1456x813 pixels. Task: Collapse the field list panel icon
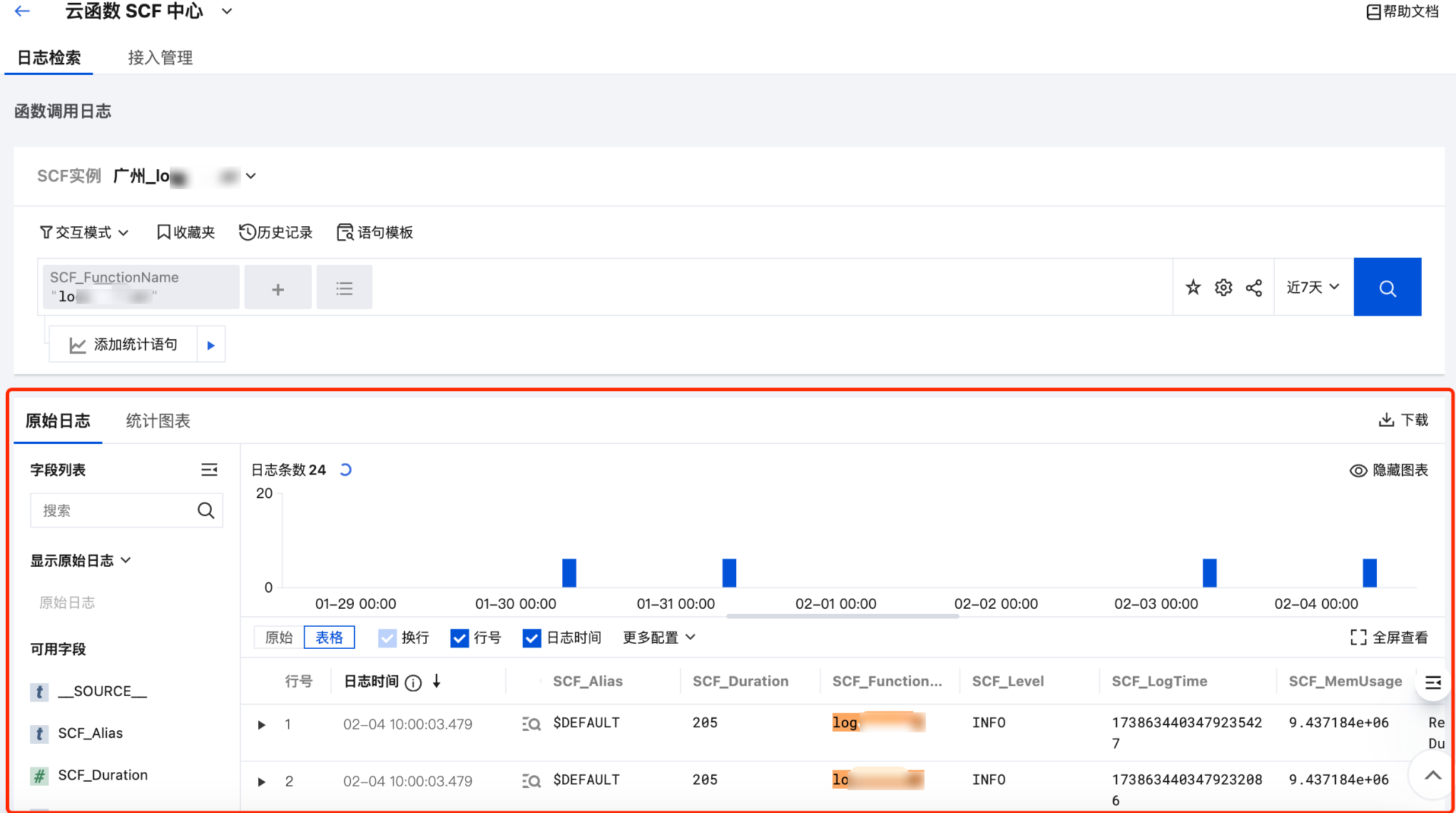tap(208, 470)
